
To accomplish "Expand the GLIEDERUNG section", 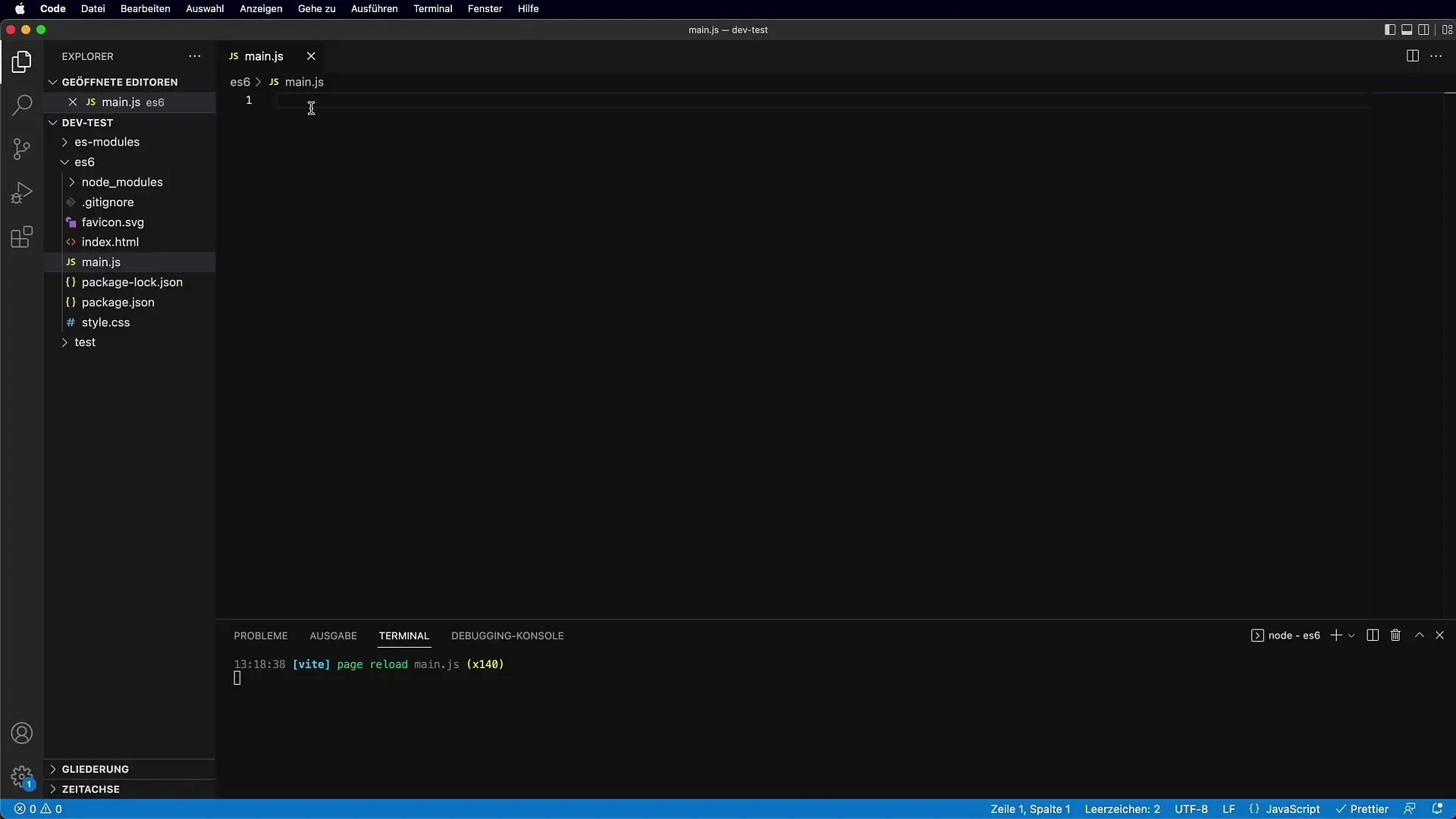I will 130,769.
